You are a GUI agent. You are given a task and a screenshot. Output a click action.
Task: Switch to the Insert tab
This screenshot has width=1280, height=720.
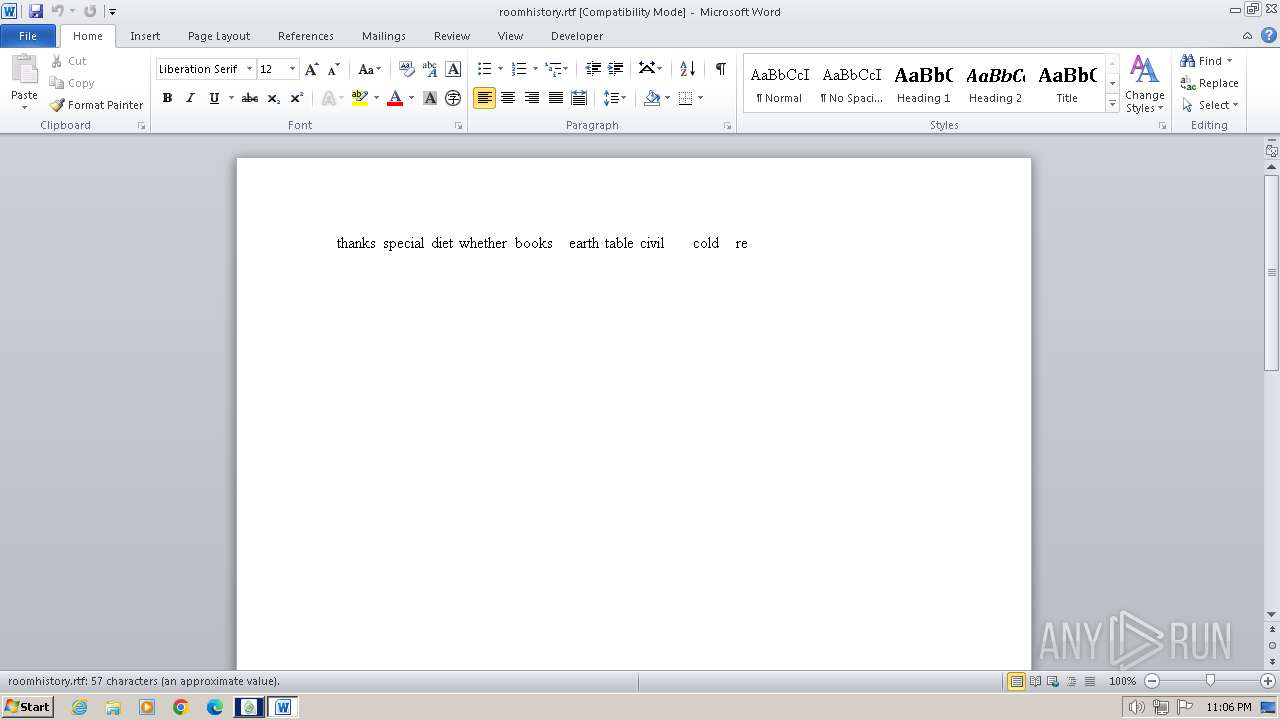145,36
